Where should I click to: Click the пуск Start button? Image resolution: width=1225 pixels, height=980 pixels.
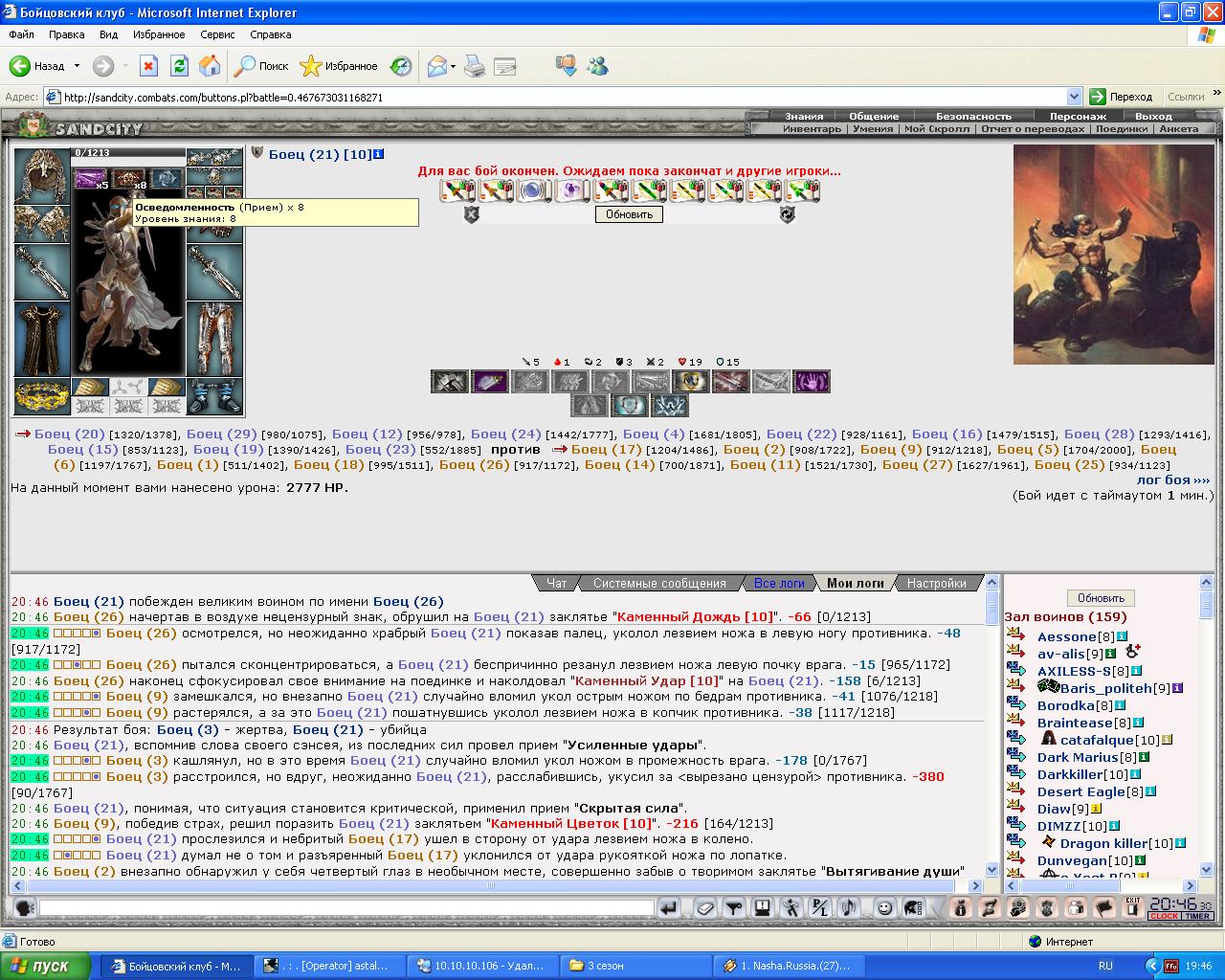point(45,966)
